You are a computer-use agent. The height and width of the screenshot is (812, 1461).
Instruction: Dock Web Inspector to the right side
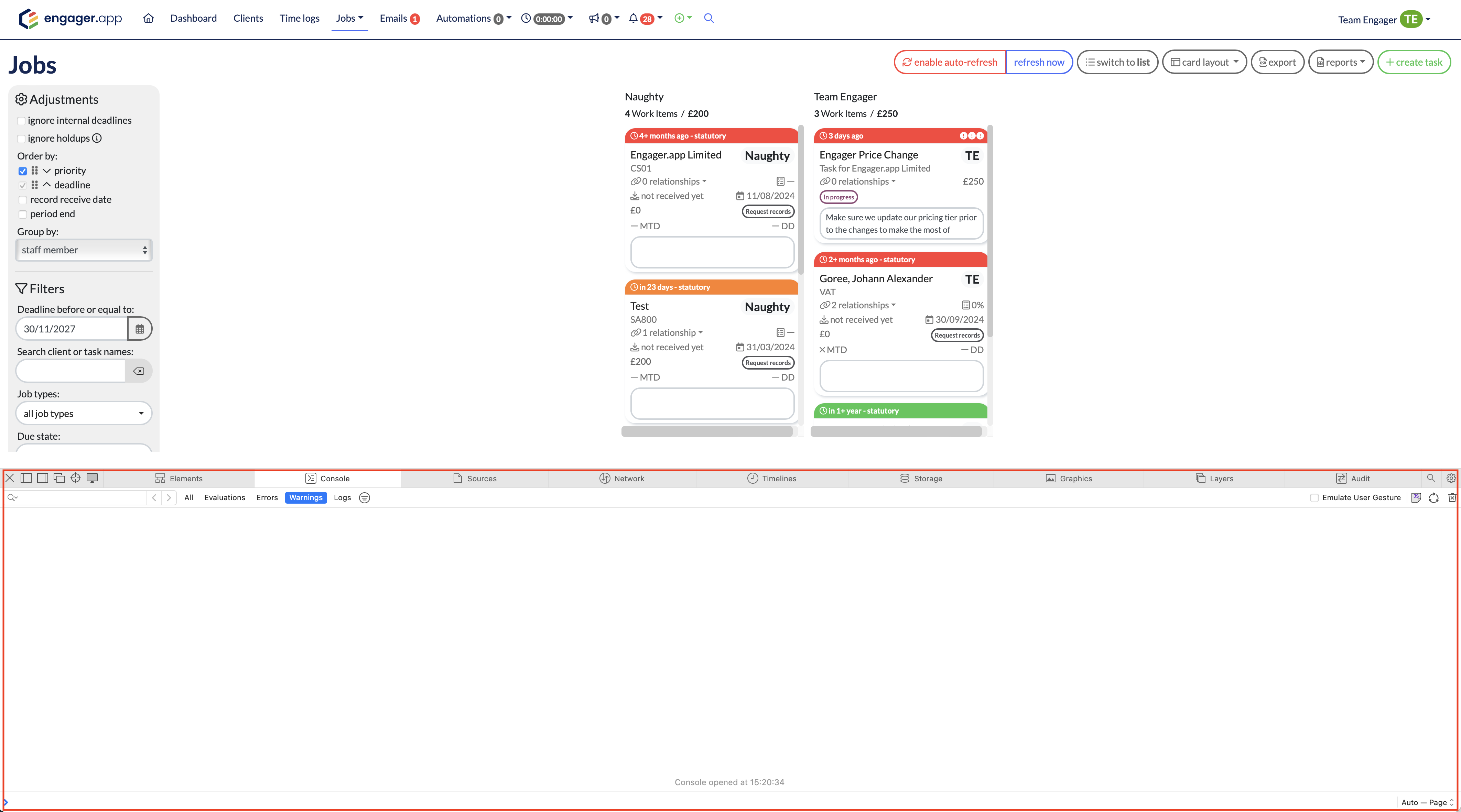point(43,478)
